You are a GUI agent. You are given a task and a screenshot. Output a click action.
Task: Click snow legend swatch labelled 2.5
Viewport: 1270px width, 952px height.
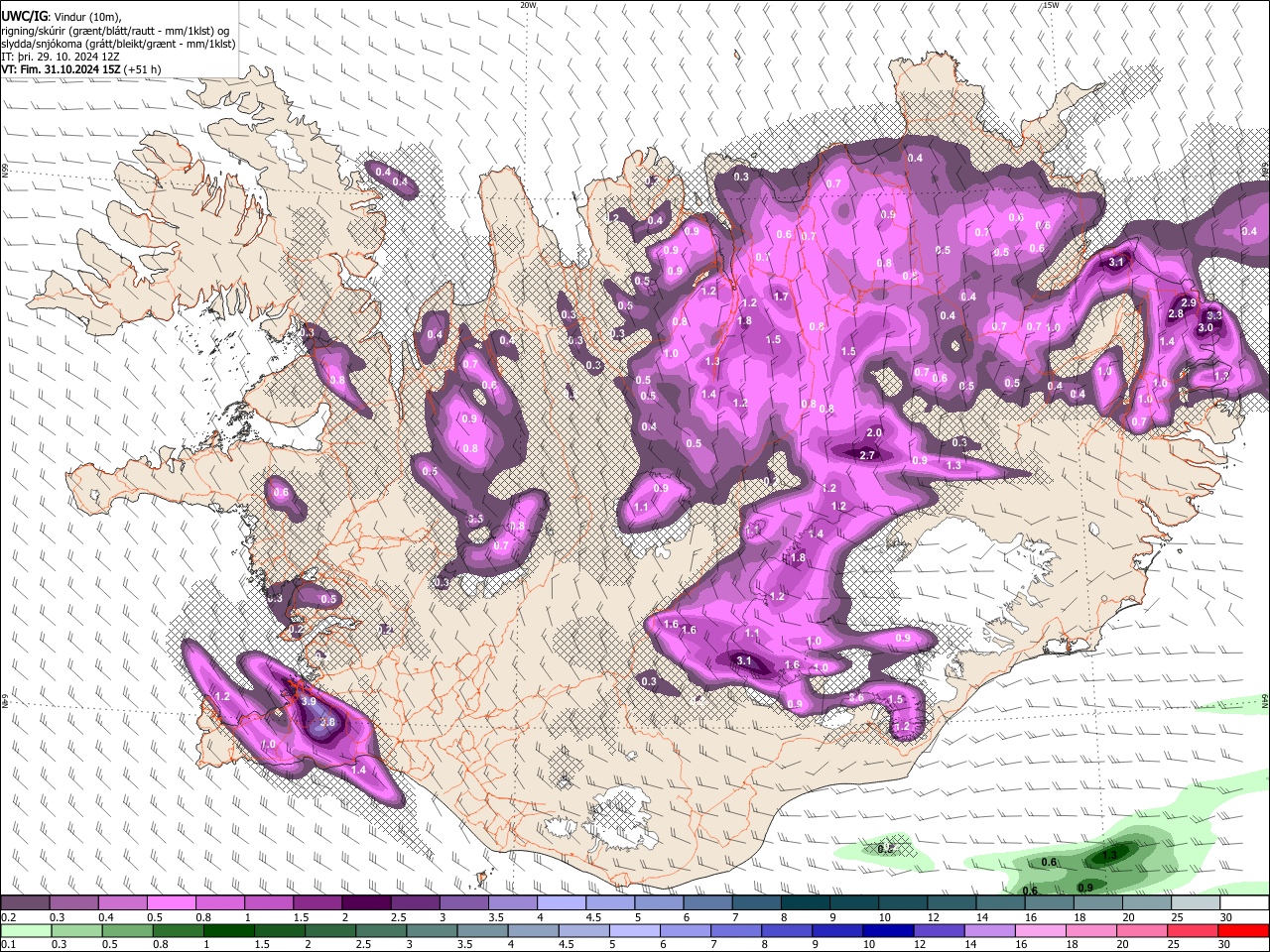click(x=414, y=903)
